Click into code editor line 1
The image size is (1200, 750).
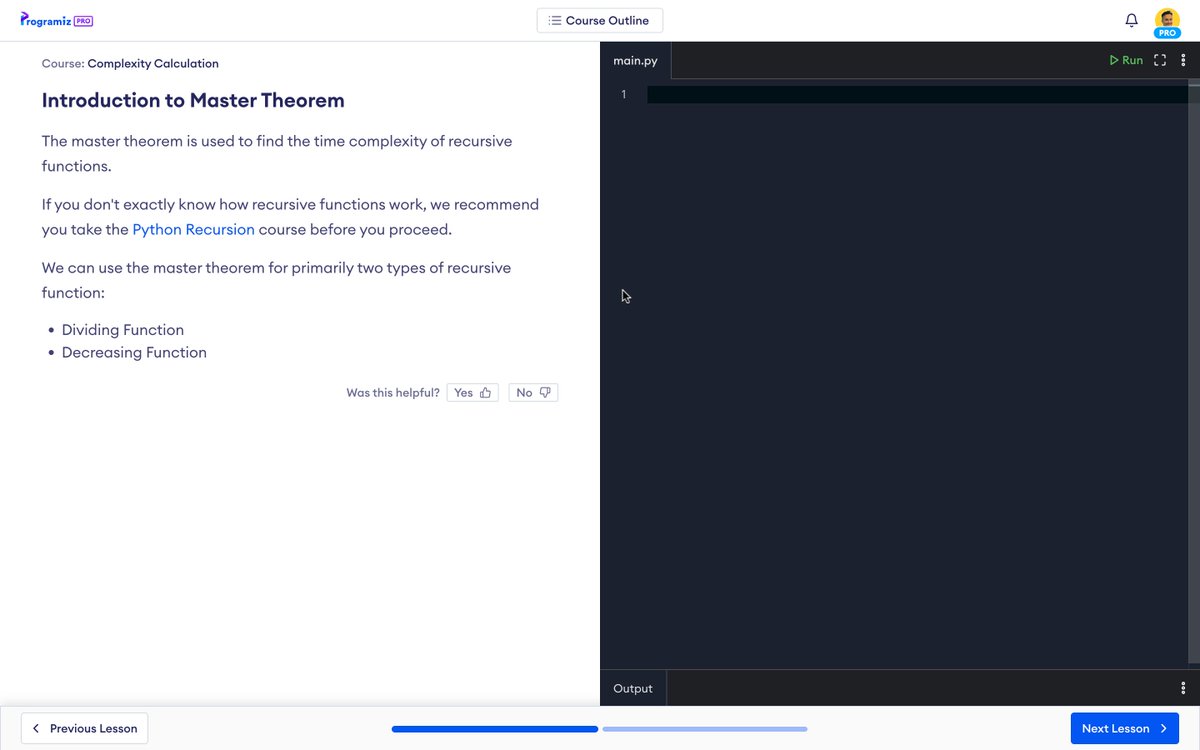pos(917,95)
